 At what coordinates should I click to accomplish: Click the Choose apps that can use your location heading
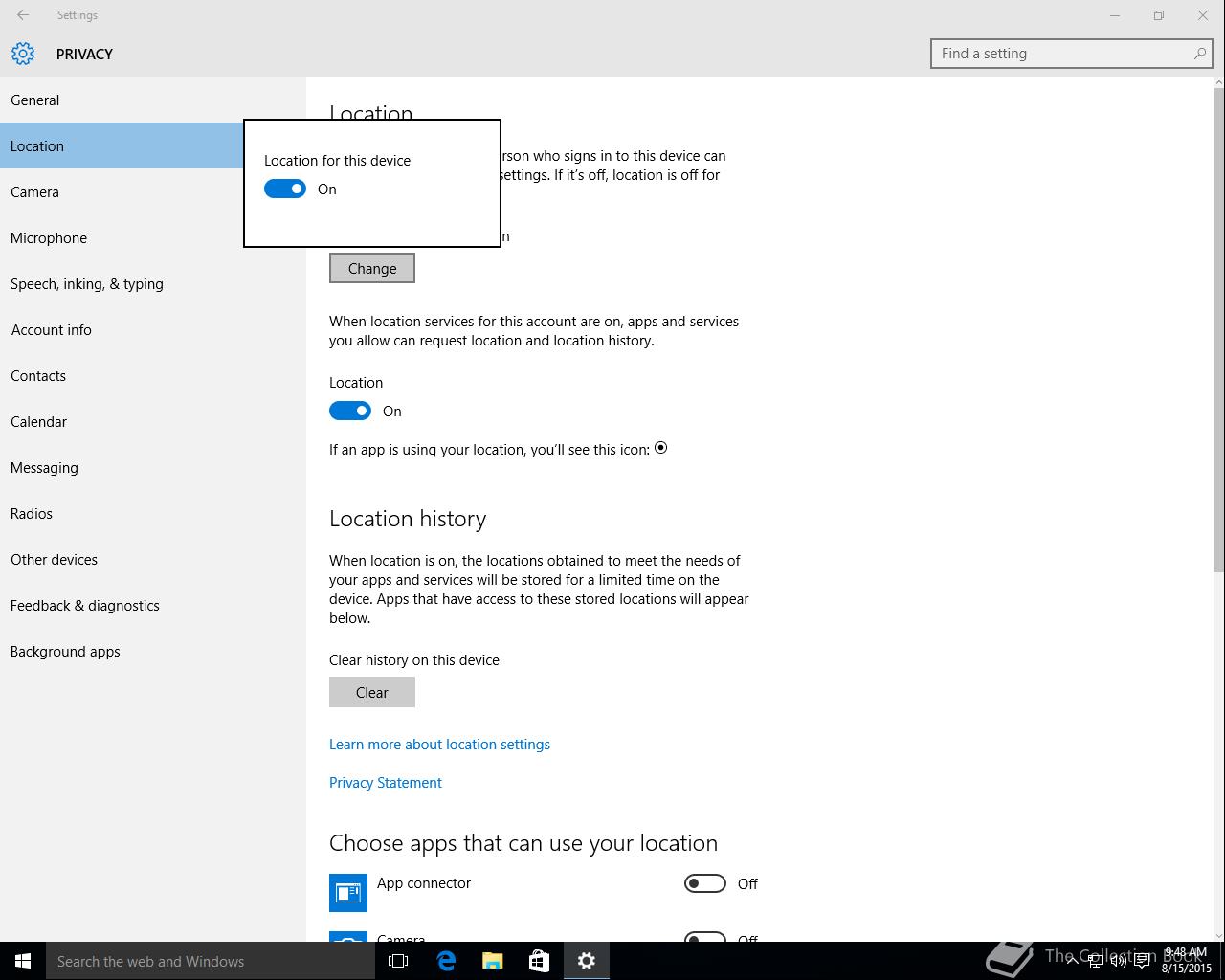coord(523,843)
